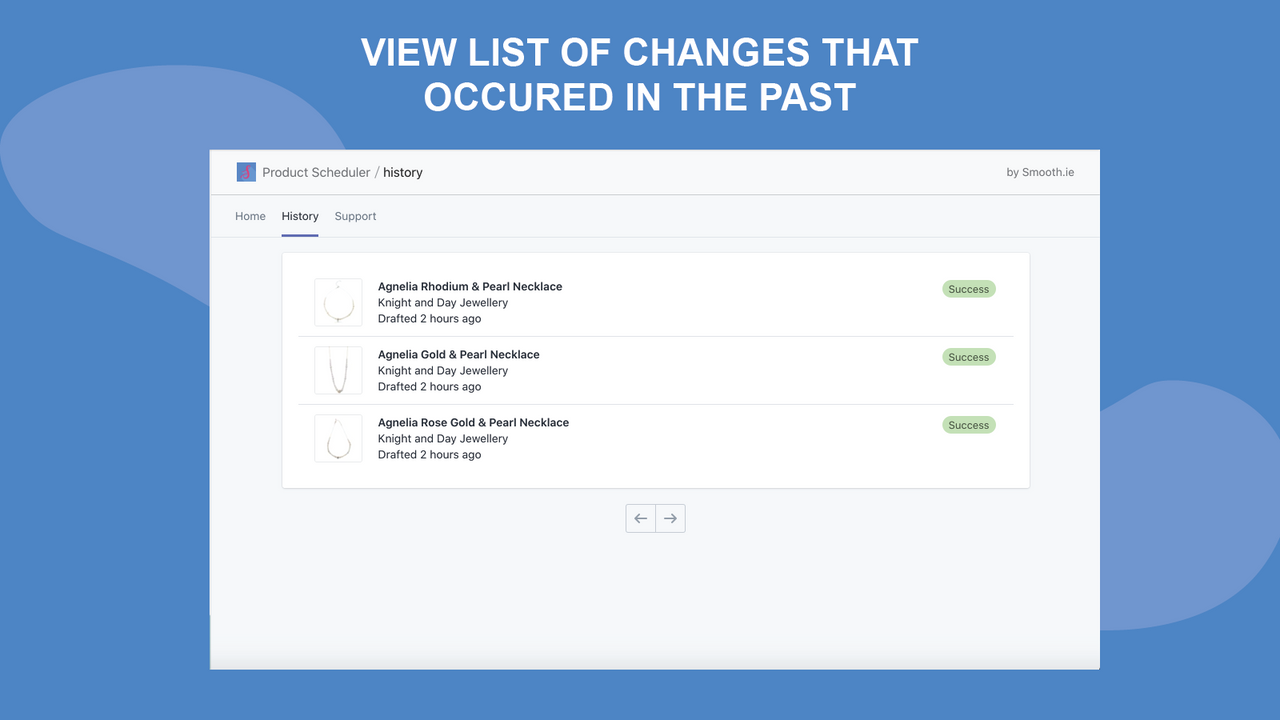Screen dimensions: 1280x720
Task: Go to previous page using left arrow
Action: [x=640, y=518]
